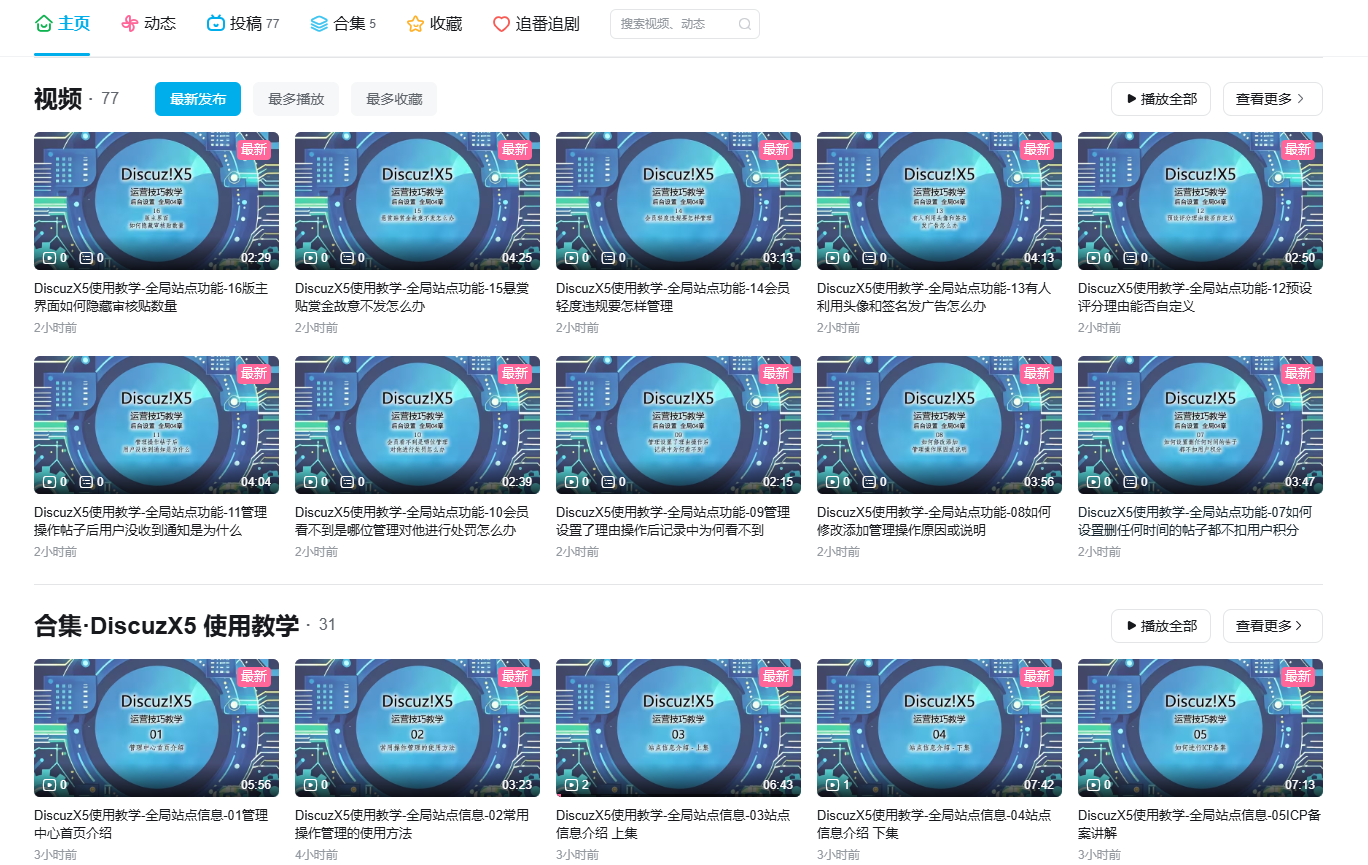Click the 02:29 duration on video 16
Screen dimensions: 1368x865
click(x=256, y=258)
